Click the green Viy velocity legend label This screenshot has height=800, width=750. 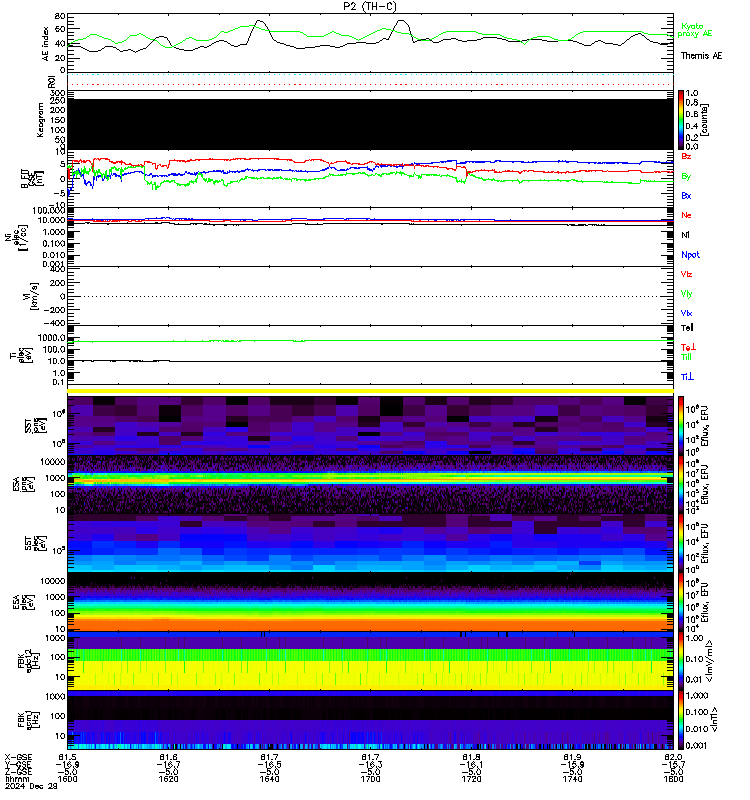(686, 294)
